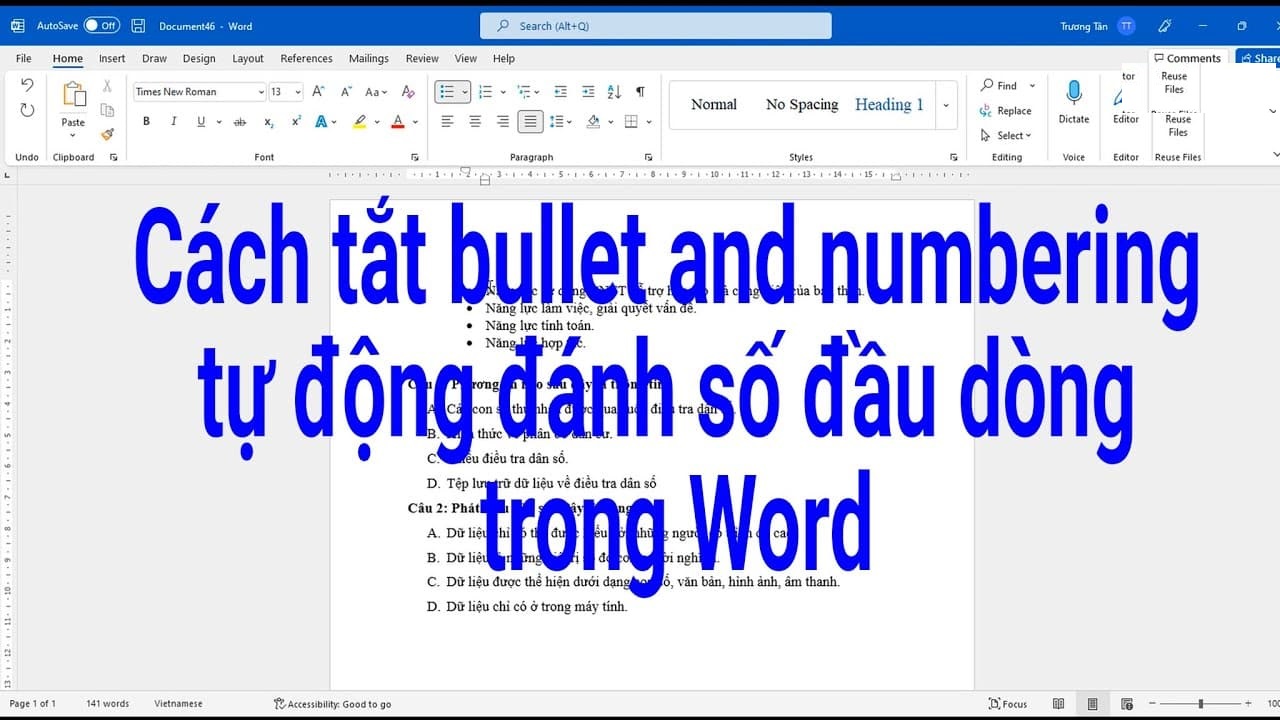The image size is (1280, 720).
Task: Switch to References tab
Action: [x=306, y=58]
